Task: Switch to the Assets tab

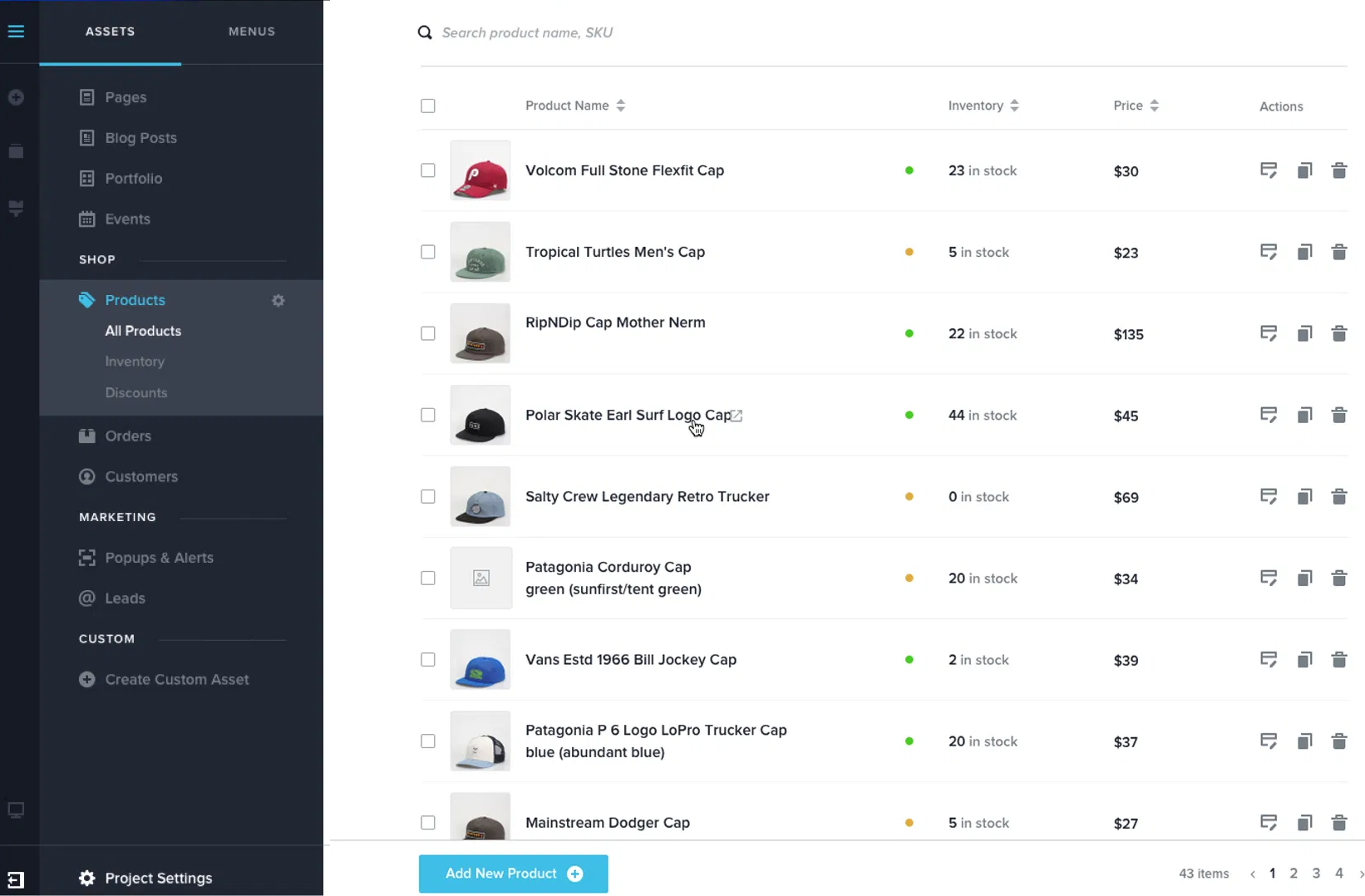Action: [110, 32]
